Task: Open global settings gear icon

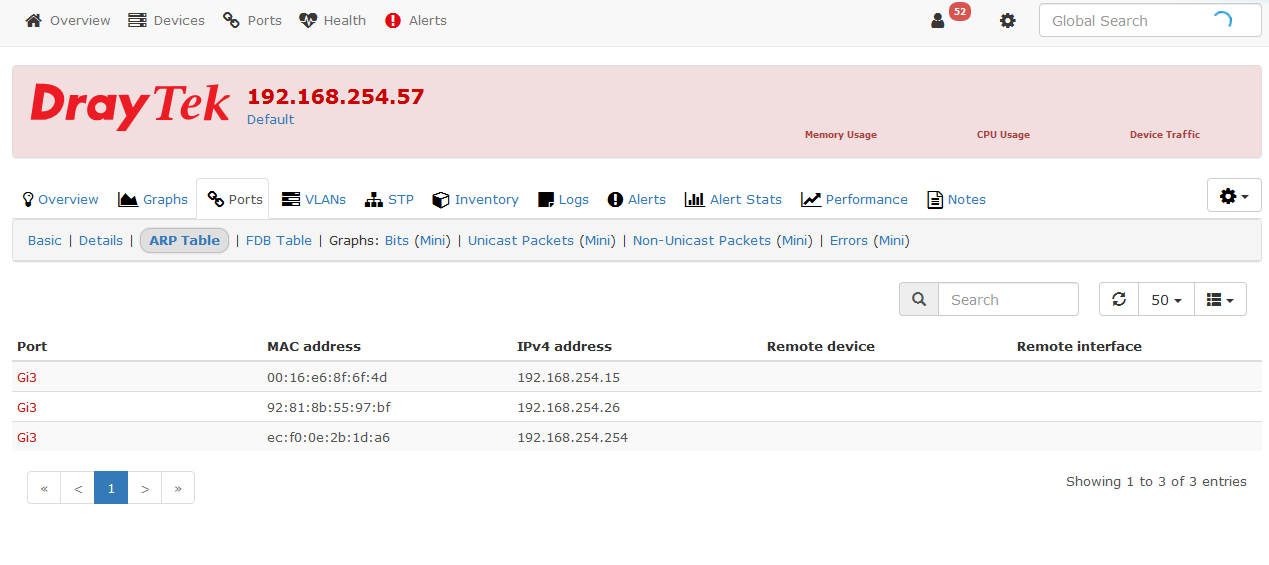Action: [1007, 21]
